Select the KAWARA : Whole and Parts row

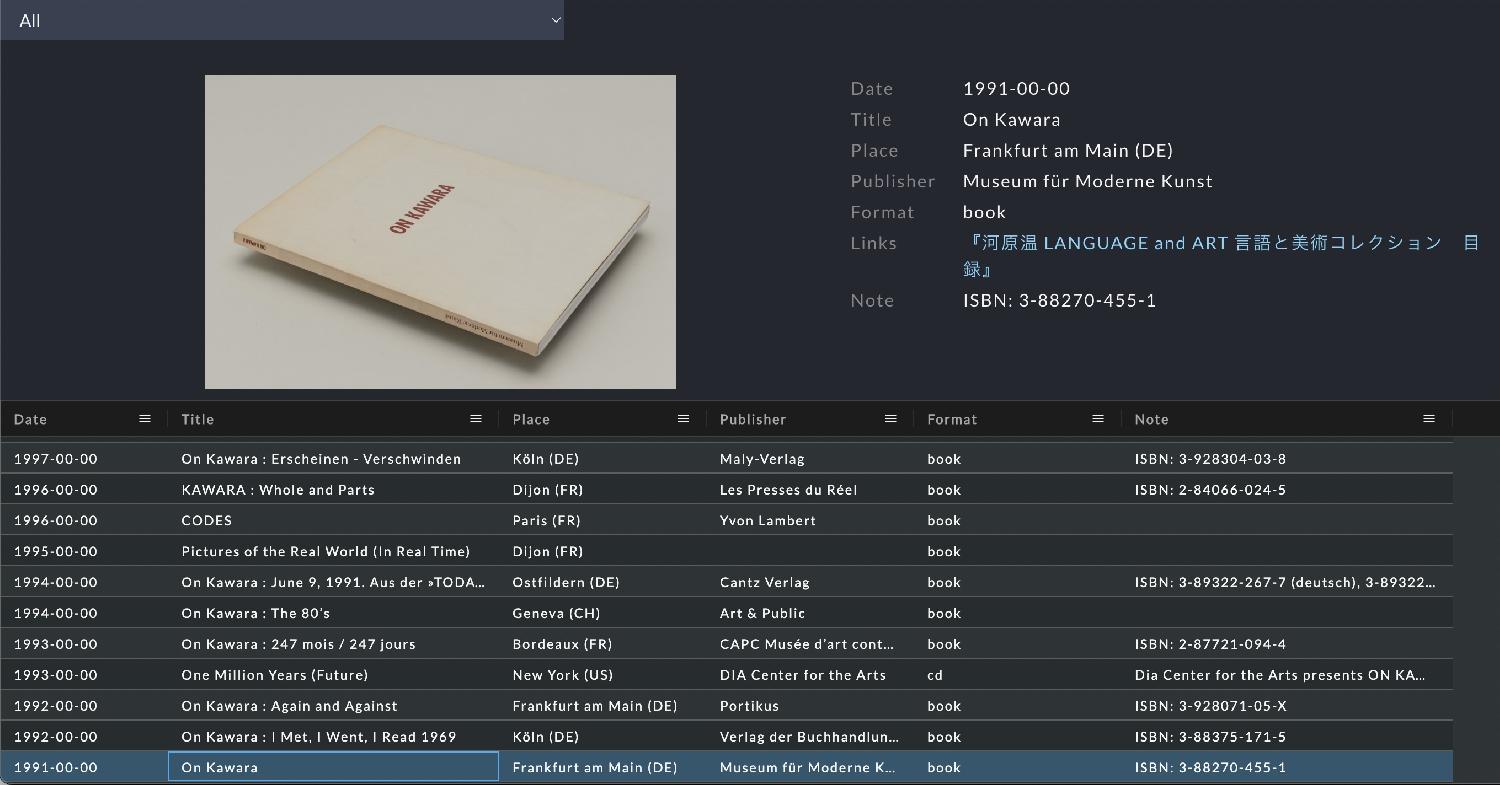[x=278, y=490]
